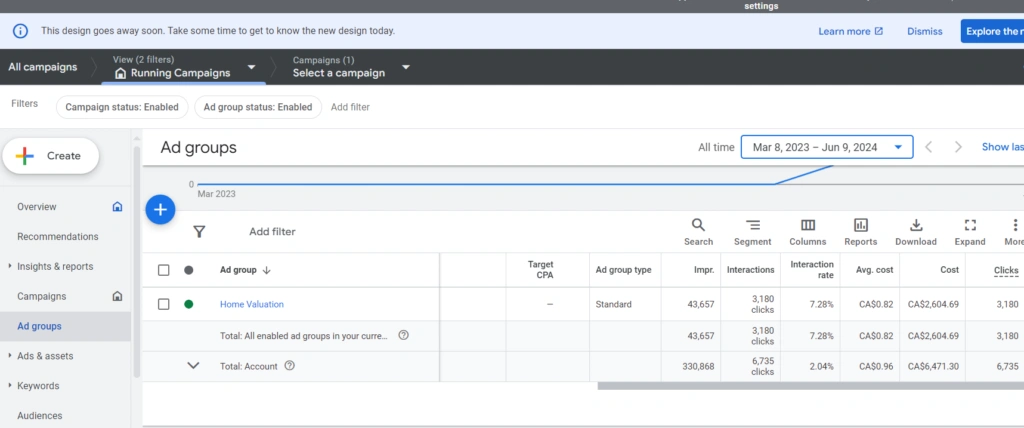Open the Reports icon
The height and width of the screenshot is (428, 1024).
860,231
